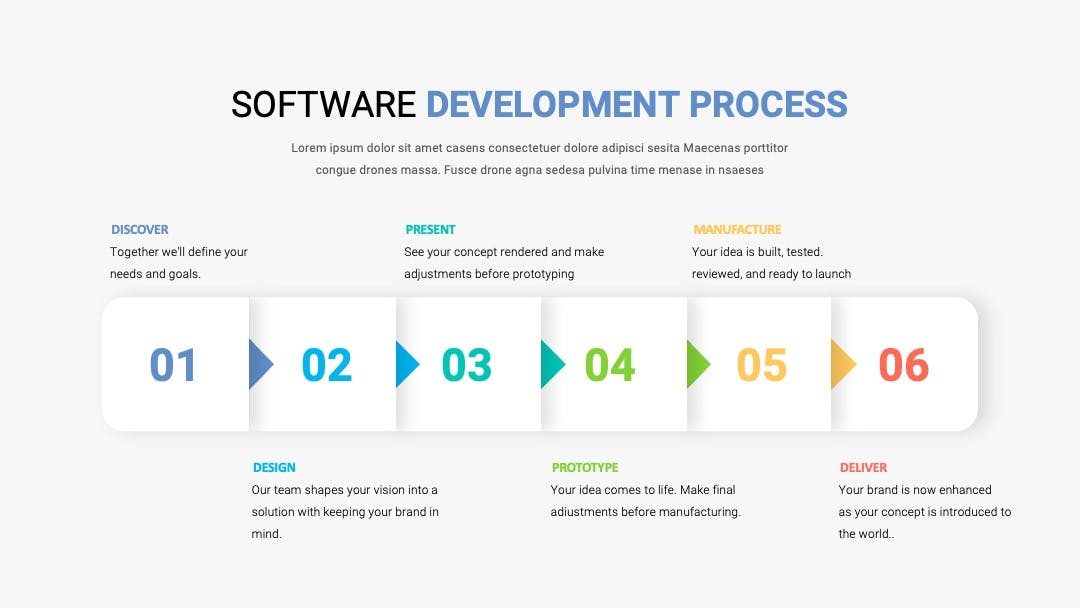Select the number 02 step
The height and width of the screenshot is (608, 1080).
tap(326, 365)
